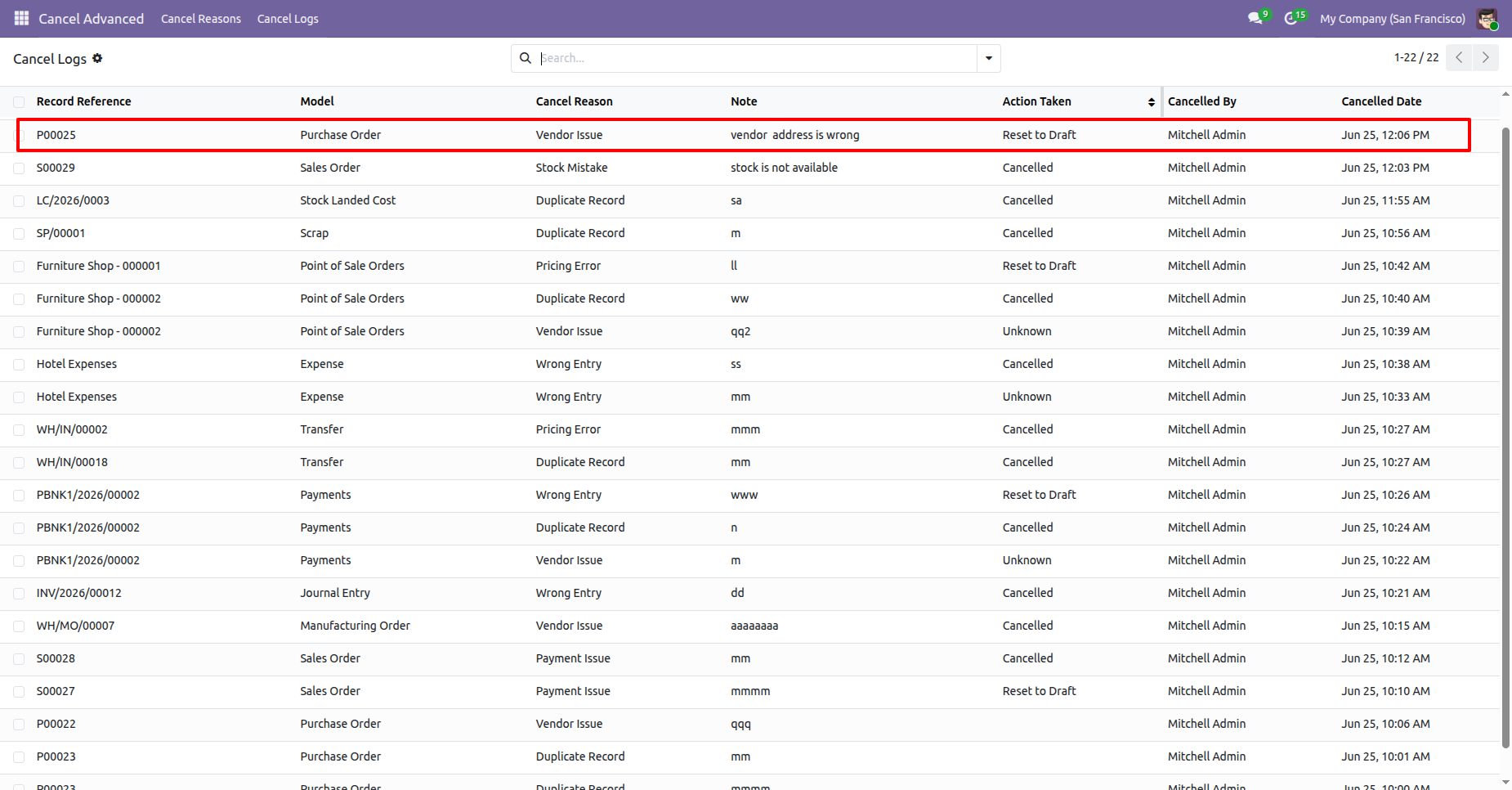Click the 1-22 / 22 pager counter
The image size is (1512, 790).
pos(1416,57)
